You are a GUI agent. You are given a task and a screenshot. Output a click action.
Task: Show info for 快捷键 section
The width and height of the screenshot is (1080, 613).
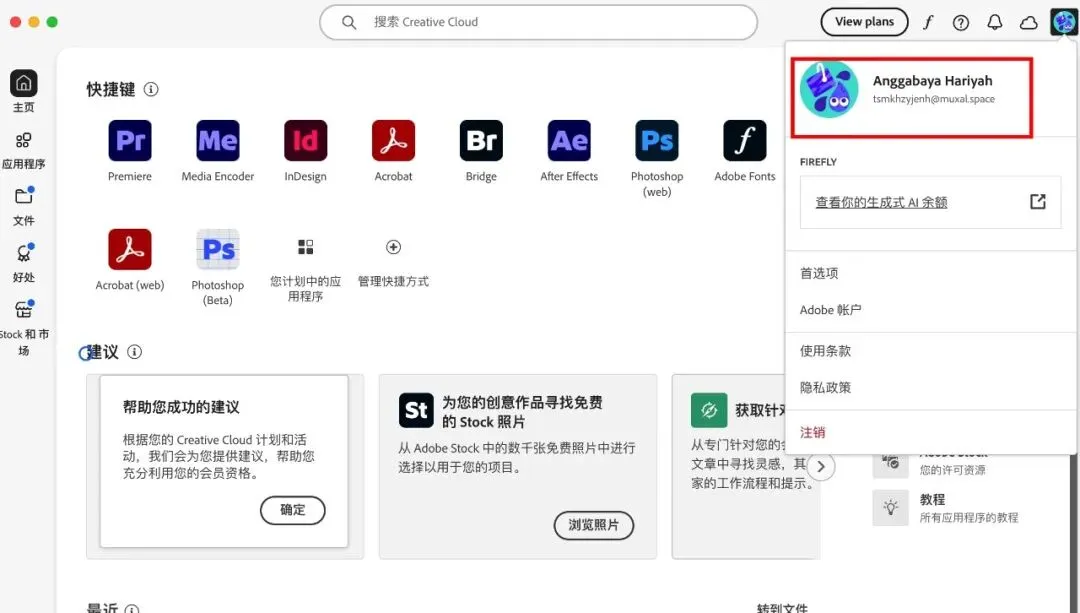[x=151, y=90]
